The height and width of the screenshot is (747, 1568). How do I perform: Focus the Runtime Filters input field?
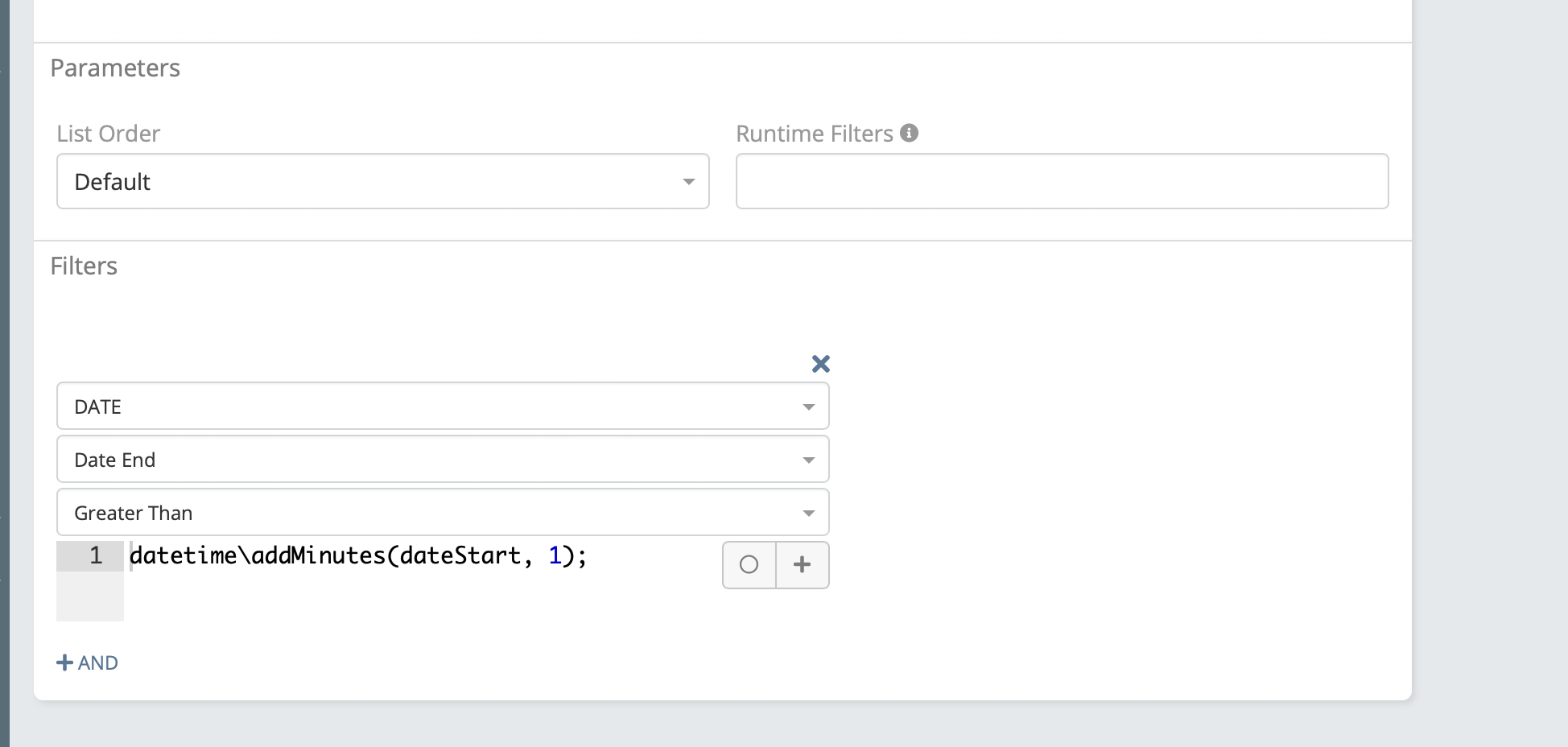tap(1062, 181)
